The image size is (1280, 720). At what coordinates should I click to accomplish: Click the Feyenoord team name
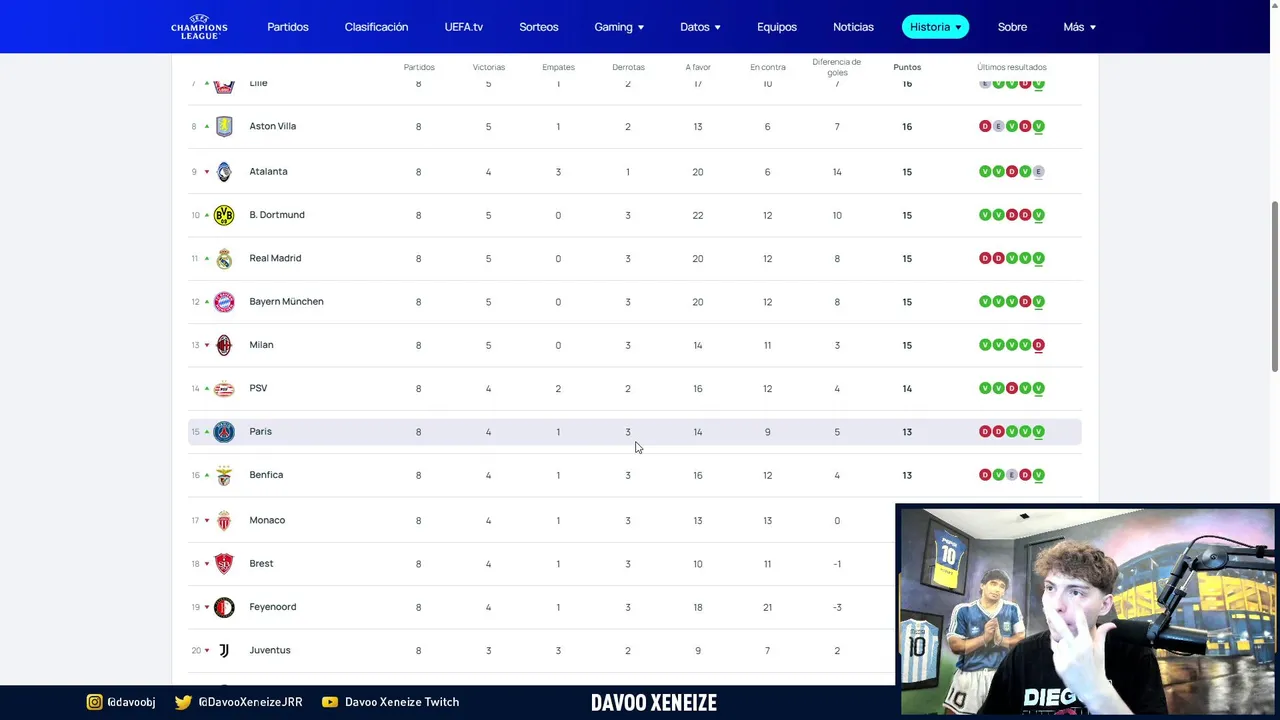point(273,607)
